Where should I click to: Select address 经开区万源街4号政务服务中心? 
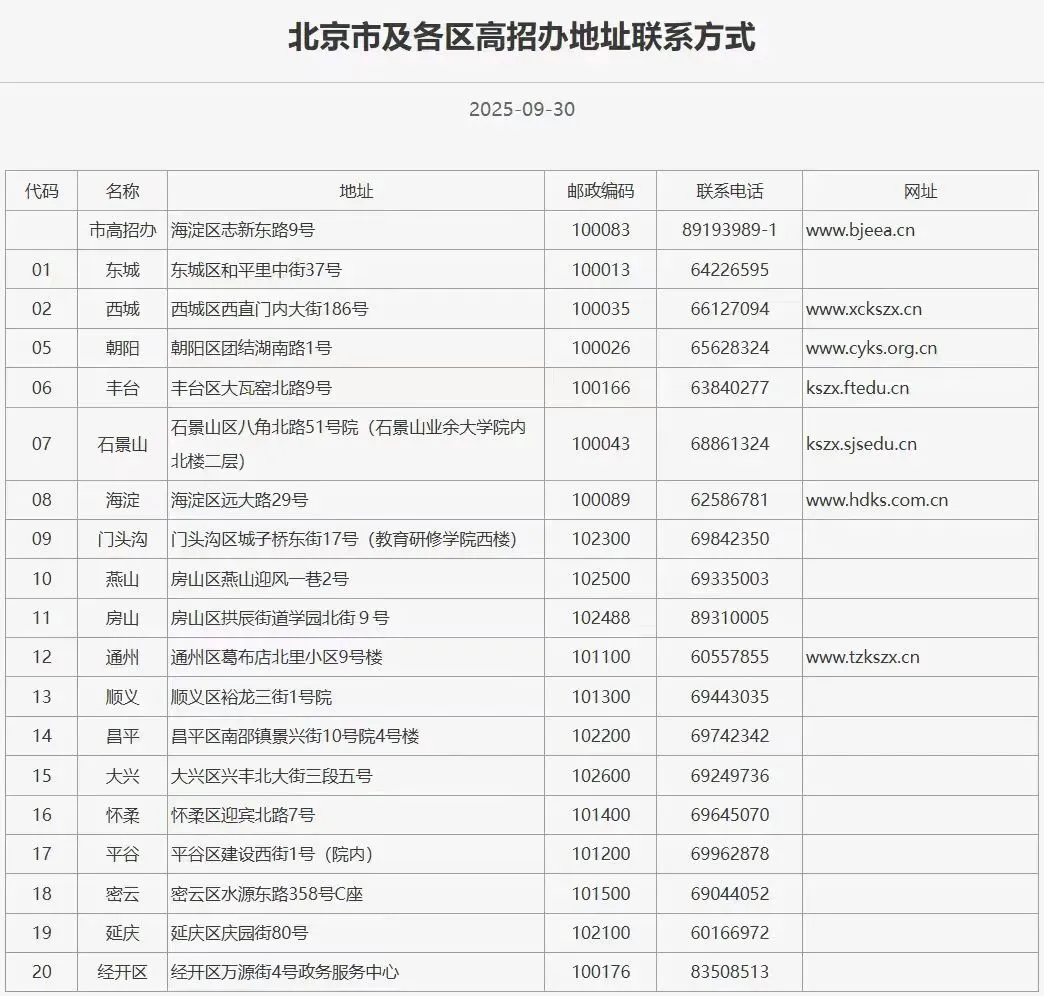pos(284,972)
